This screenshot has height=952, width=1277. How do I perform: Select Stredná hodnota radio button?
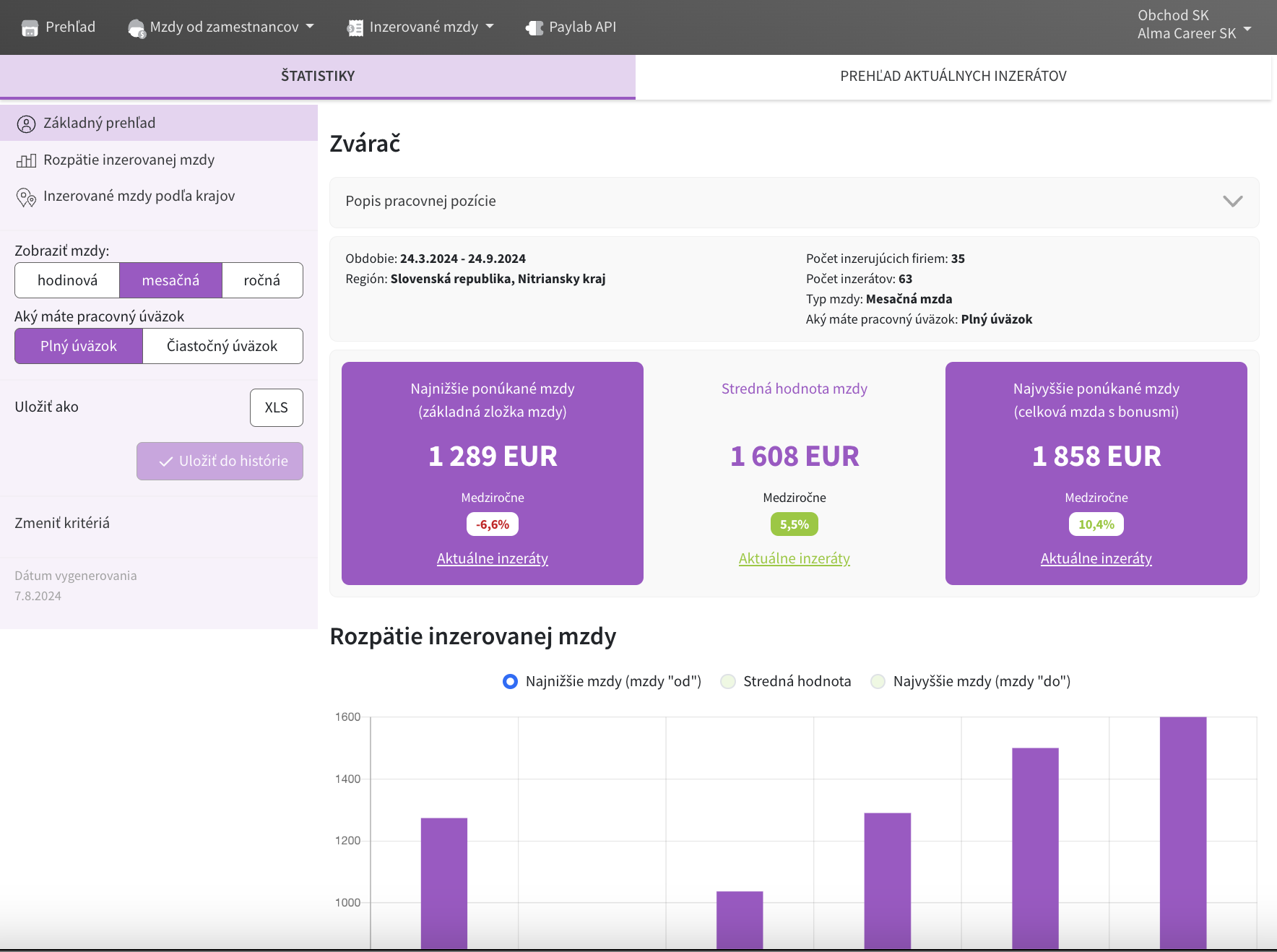pyautogui.click(x=728, y=682)
